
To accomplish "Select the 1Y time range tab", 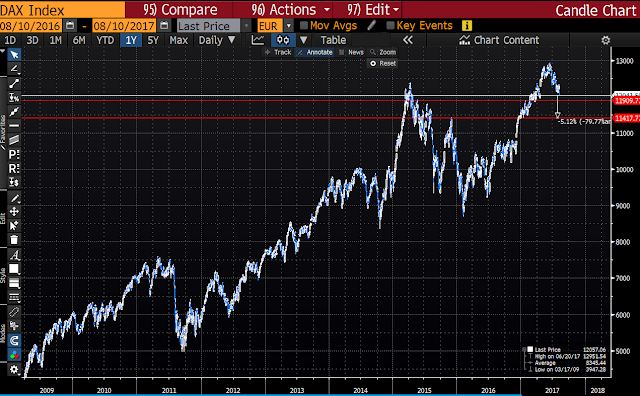I will 131,40.
